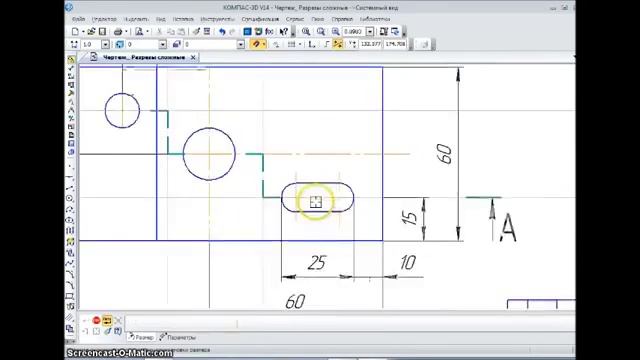
Task: Open the Сервис menu
Action: pyautogui.click(x=295, y=19)
